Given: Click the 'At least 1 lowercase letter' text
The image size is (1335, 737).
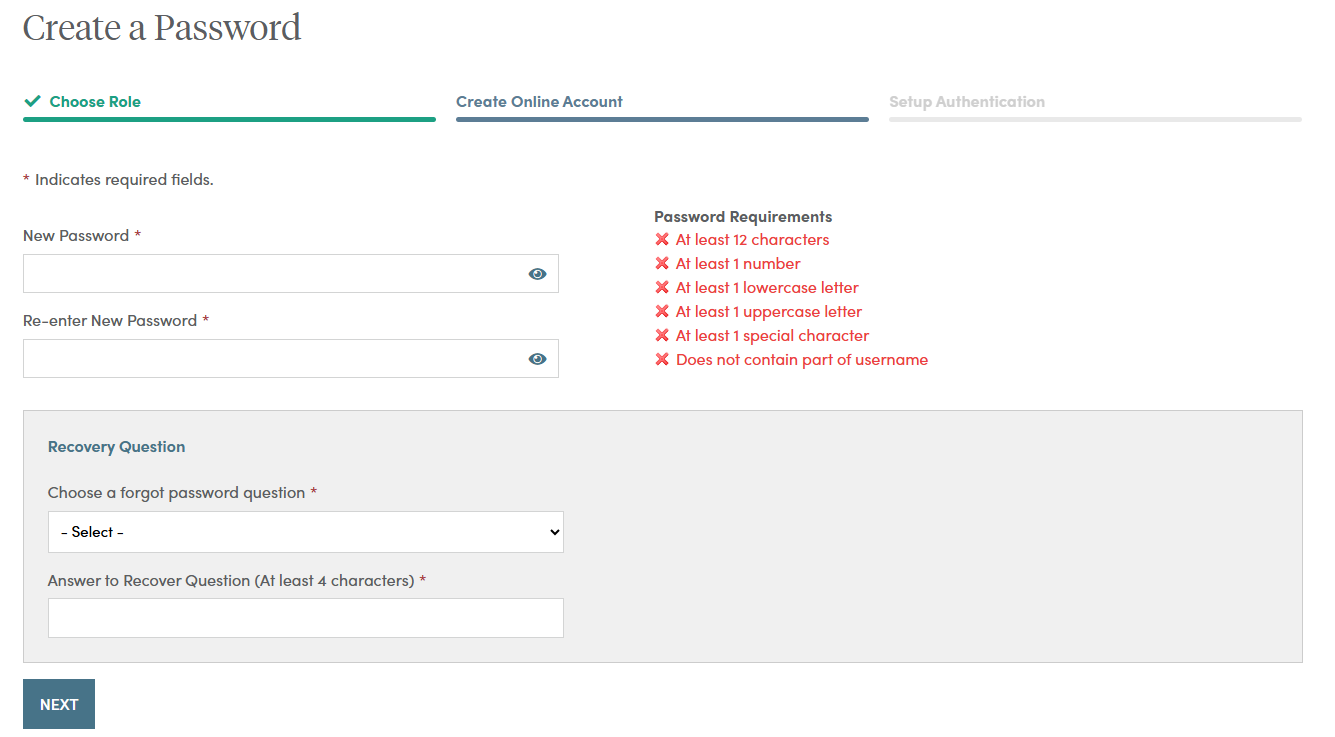Looking at the screenshot, I should pos(767,288).
